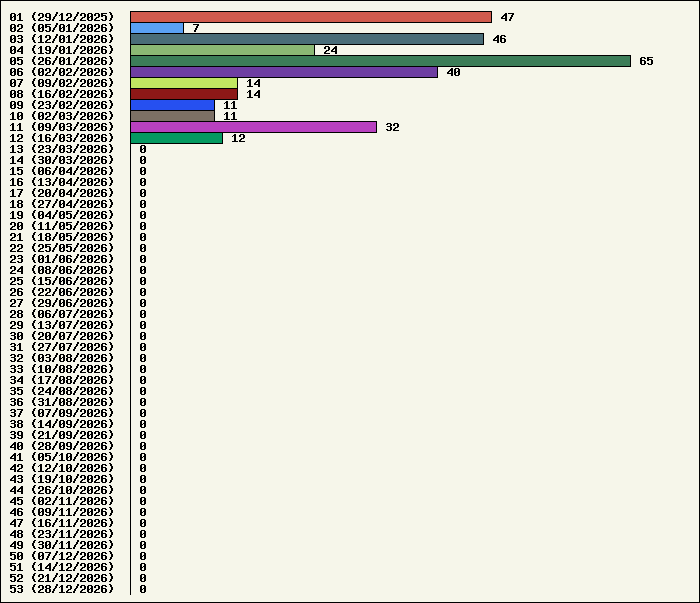Screen dimensions: 700x603
Task: Select the value label 32
Action: (x=392, y=127)
